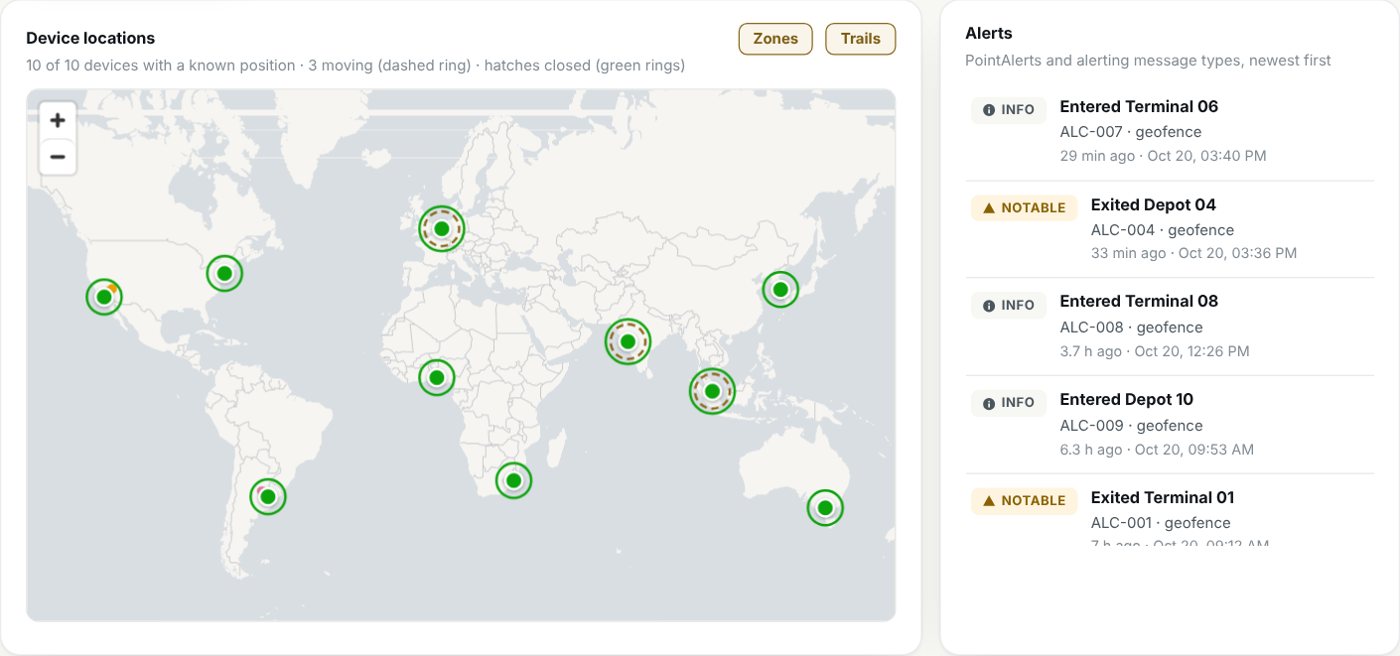Image resolution: width=1400 pixels, height=656 pixels.
Task: Click the INFO badge beside Entered Depot 10
Action: coord(1009,403)
